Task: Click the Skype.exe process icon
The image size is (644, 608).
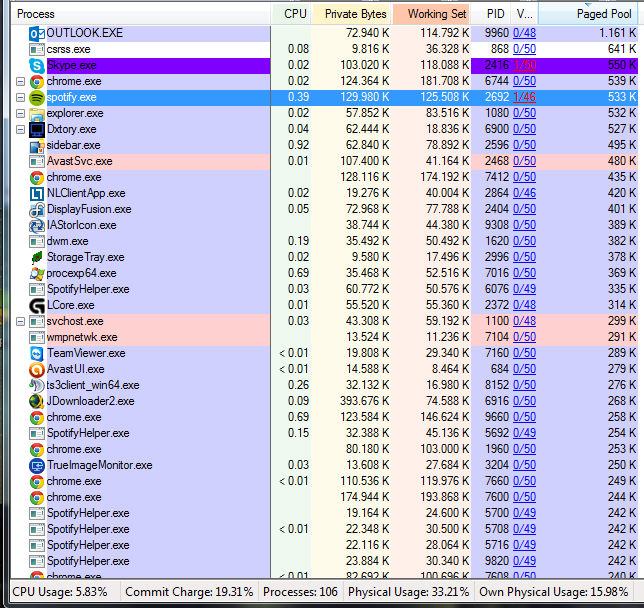Action: [x=37, y=65]
